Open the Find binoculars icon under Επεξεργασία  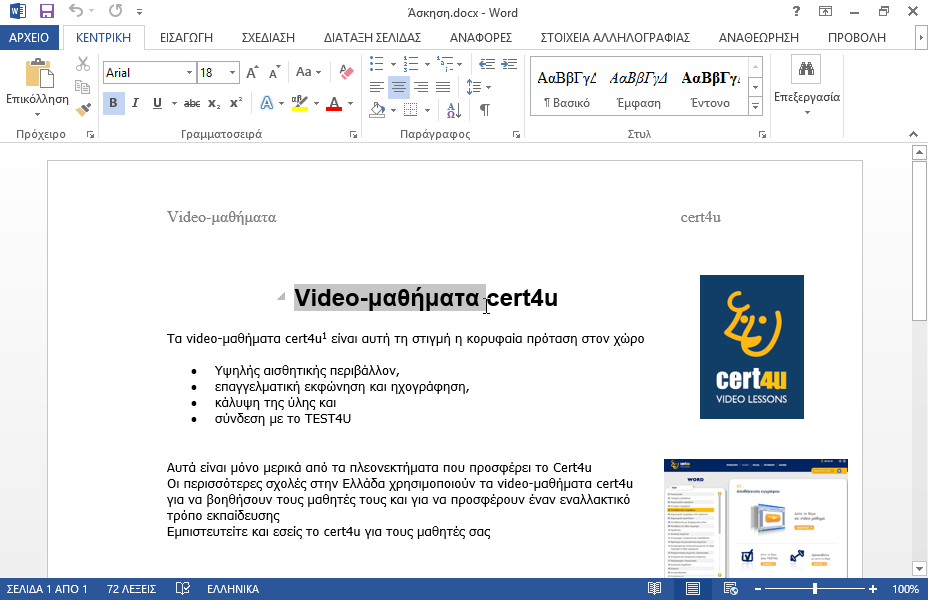click(806, 69)
